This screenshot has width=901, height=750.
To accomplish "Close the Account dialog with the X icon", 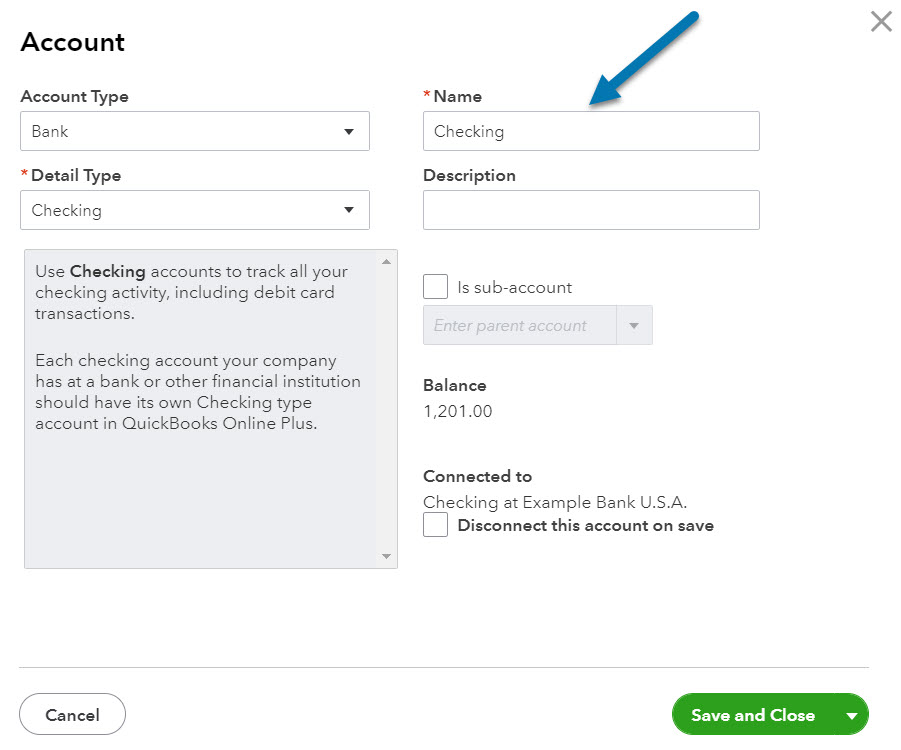I will click(880, 22).
